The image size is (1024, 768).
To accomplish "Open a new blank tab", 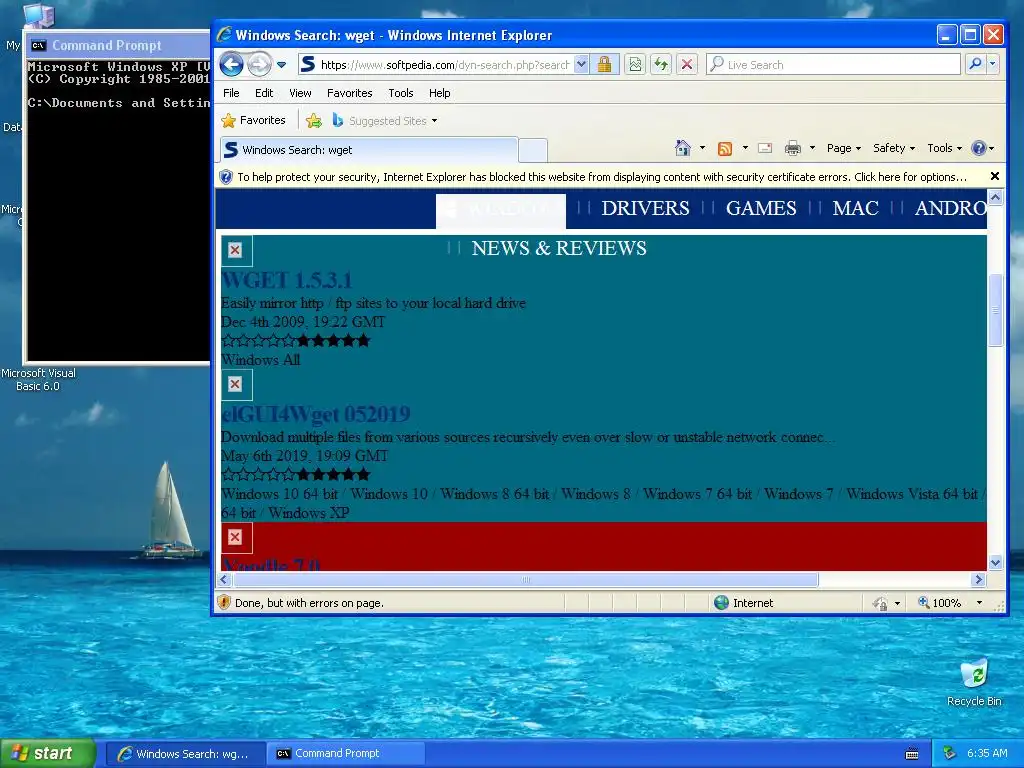I will point(533,150).
